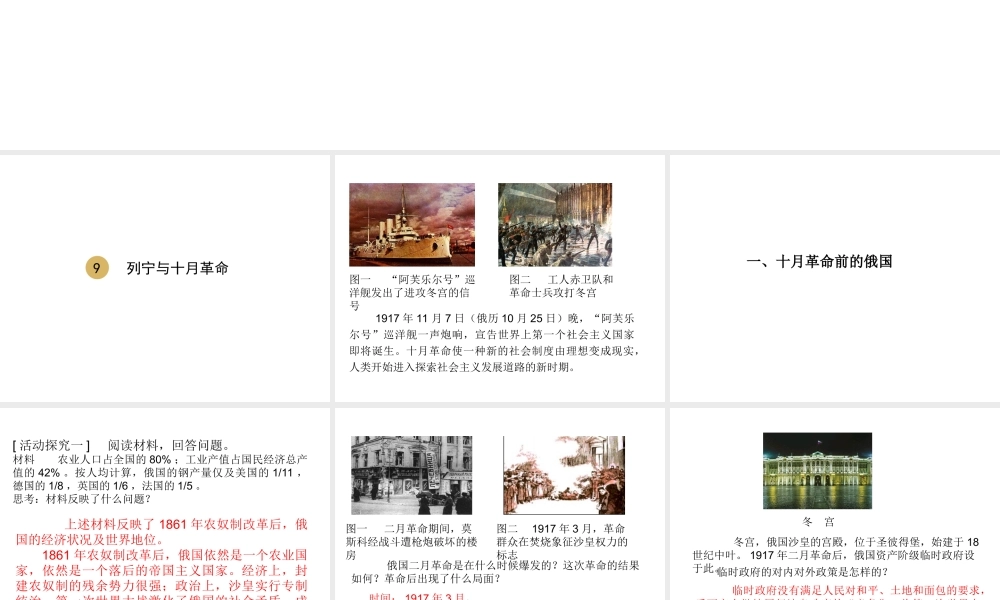Image resolution: width=1000 pixels, height=600 pixels.
Task: Click the picture of crowd burning tsarist symbols
Action: coord(564,475)
